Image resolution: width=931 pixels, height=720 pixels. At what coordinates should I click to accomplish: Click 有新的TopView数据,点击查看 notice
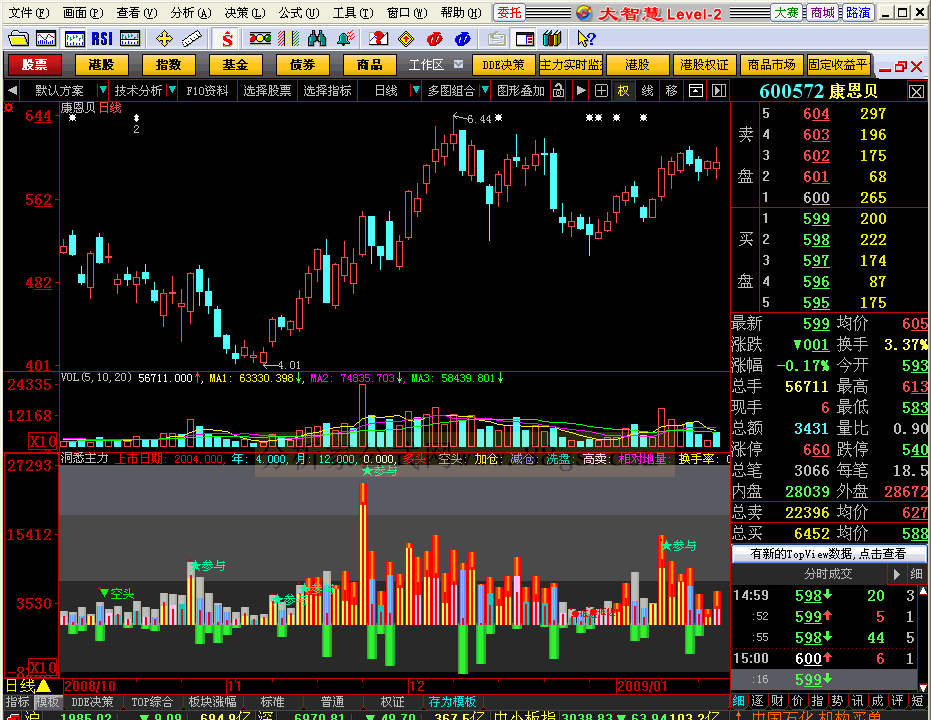tap(828, 554)
